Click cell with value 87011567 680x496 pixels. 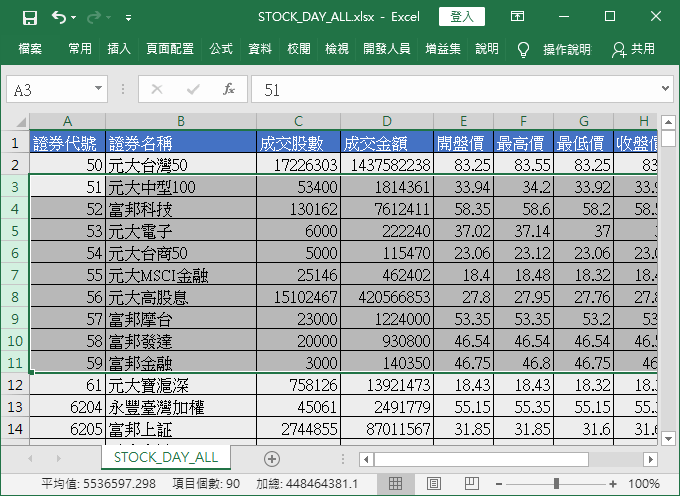pos(387,429)
